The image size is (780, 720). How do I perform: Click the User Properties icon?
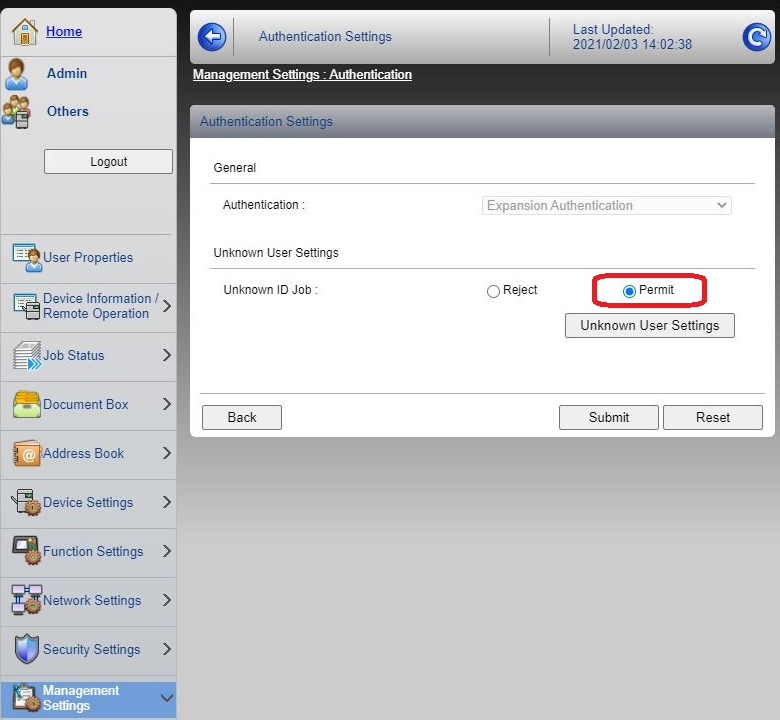click(x=26, y=257)
